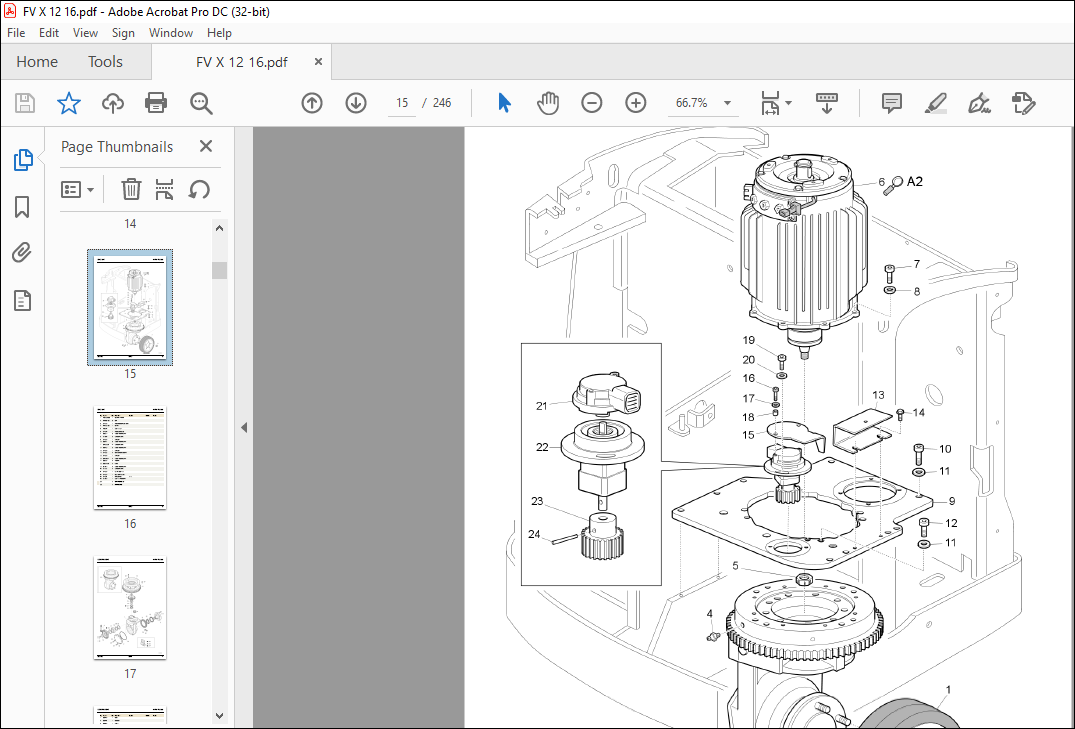Add file to starred bookmarks

click(69, 104)
